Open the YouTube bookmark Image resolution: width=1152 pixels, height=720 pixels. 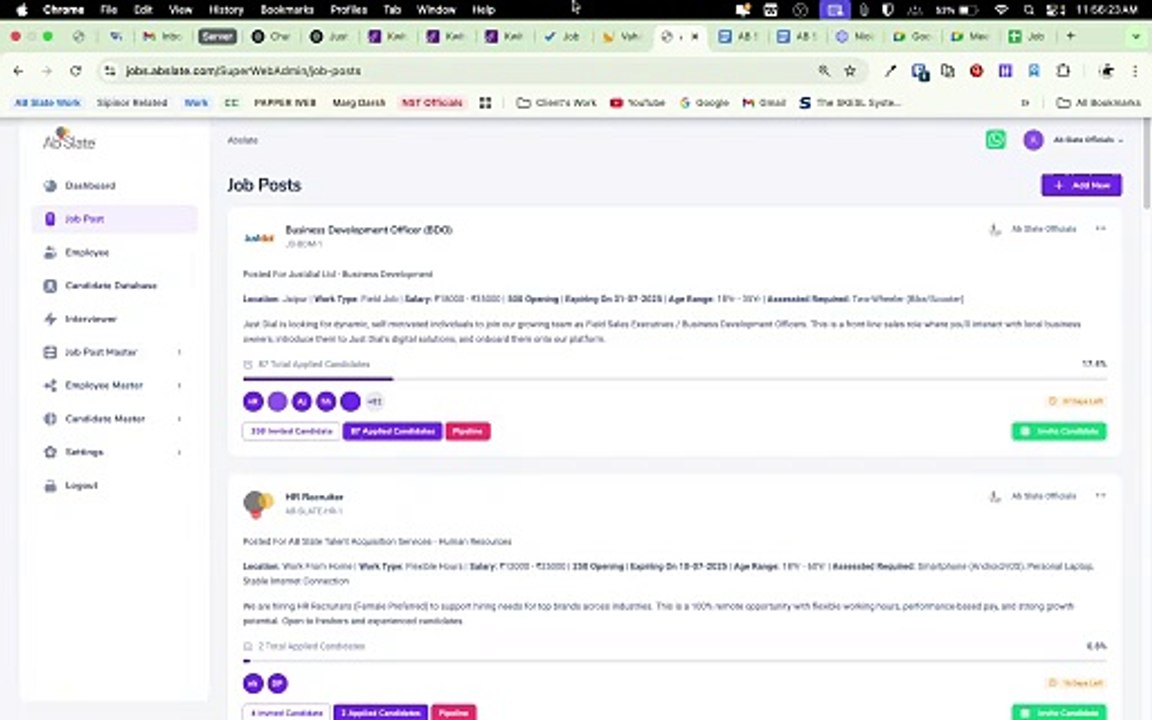[x=637, y=103]
